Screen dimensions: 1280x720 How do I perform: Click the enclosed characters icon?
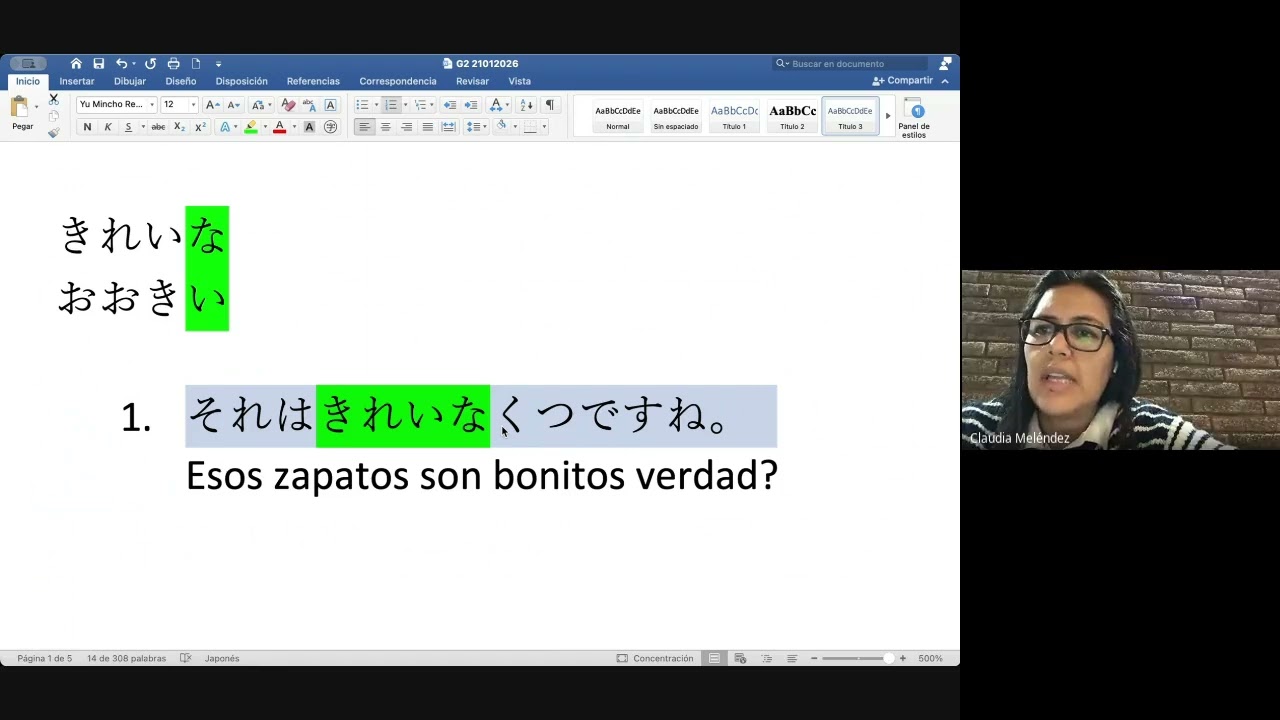tap(330, 127)
